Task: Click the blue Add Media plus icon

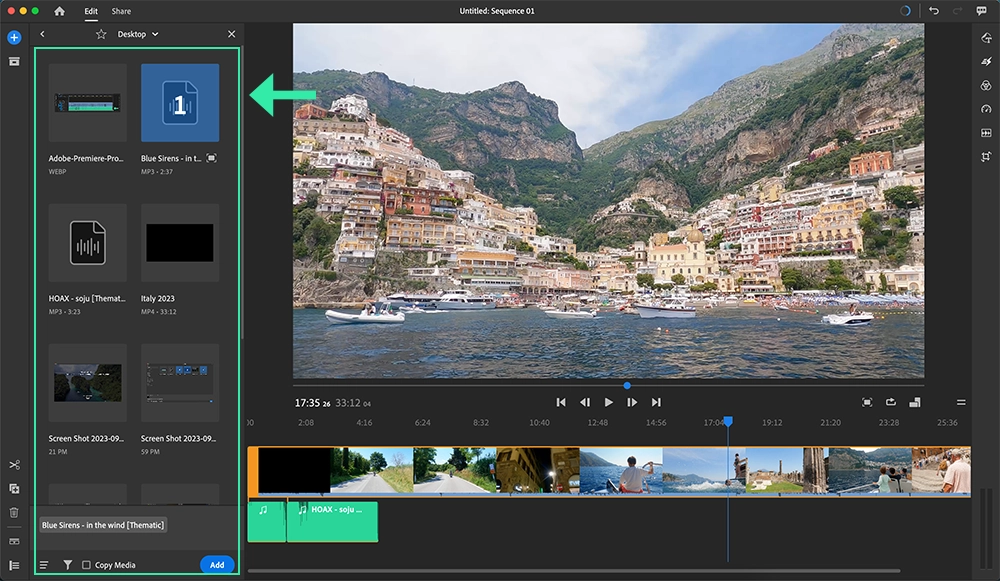Action: coord(13,37)
